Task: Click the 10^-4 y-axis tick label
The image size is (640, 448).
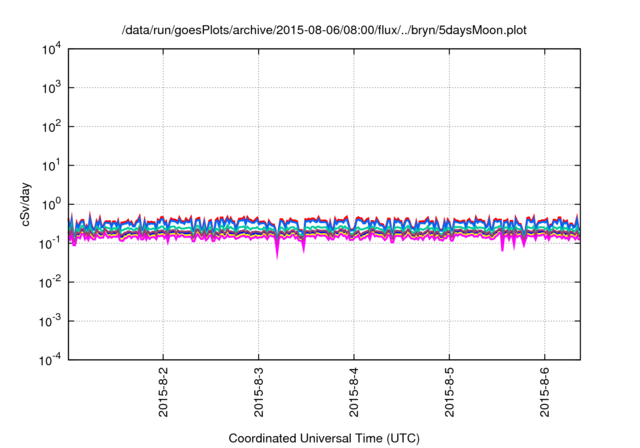Action: (x=50, y=360)
